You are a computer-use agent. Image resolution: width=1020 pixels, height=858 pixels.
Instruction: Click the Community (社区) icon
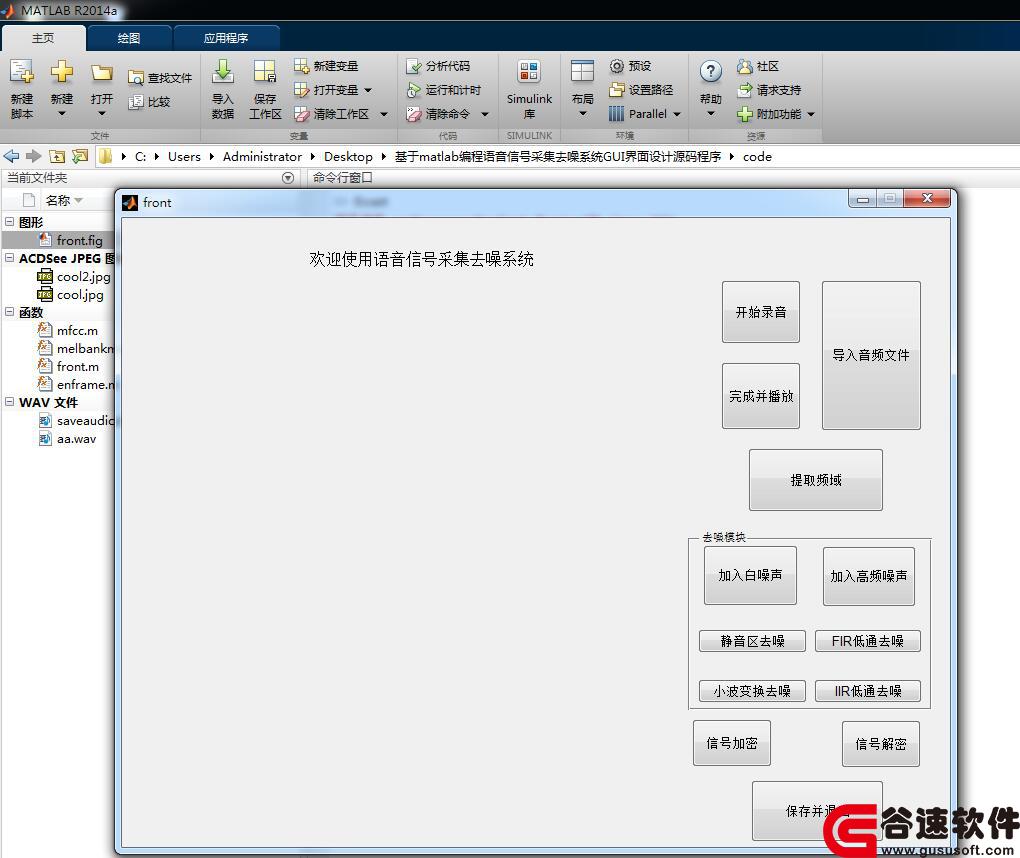click(745, 66)
